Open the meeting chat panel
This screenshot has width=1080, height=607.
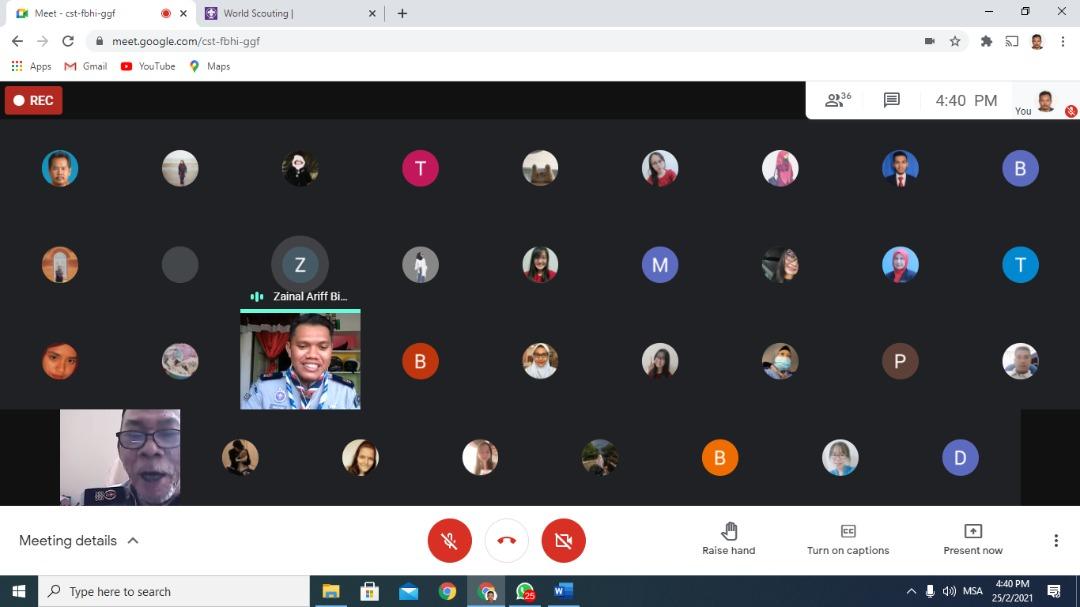(x=891, y=100)
